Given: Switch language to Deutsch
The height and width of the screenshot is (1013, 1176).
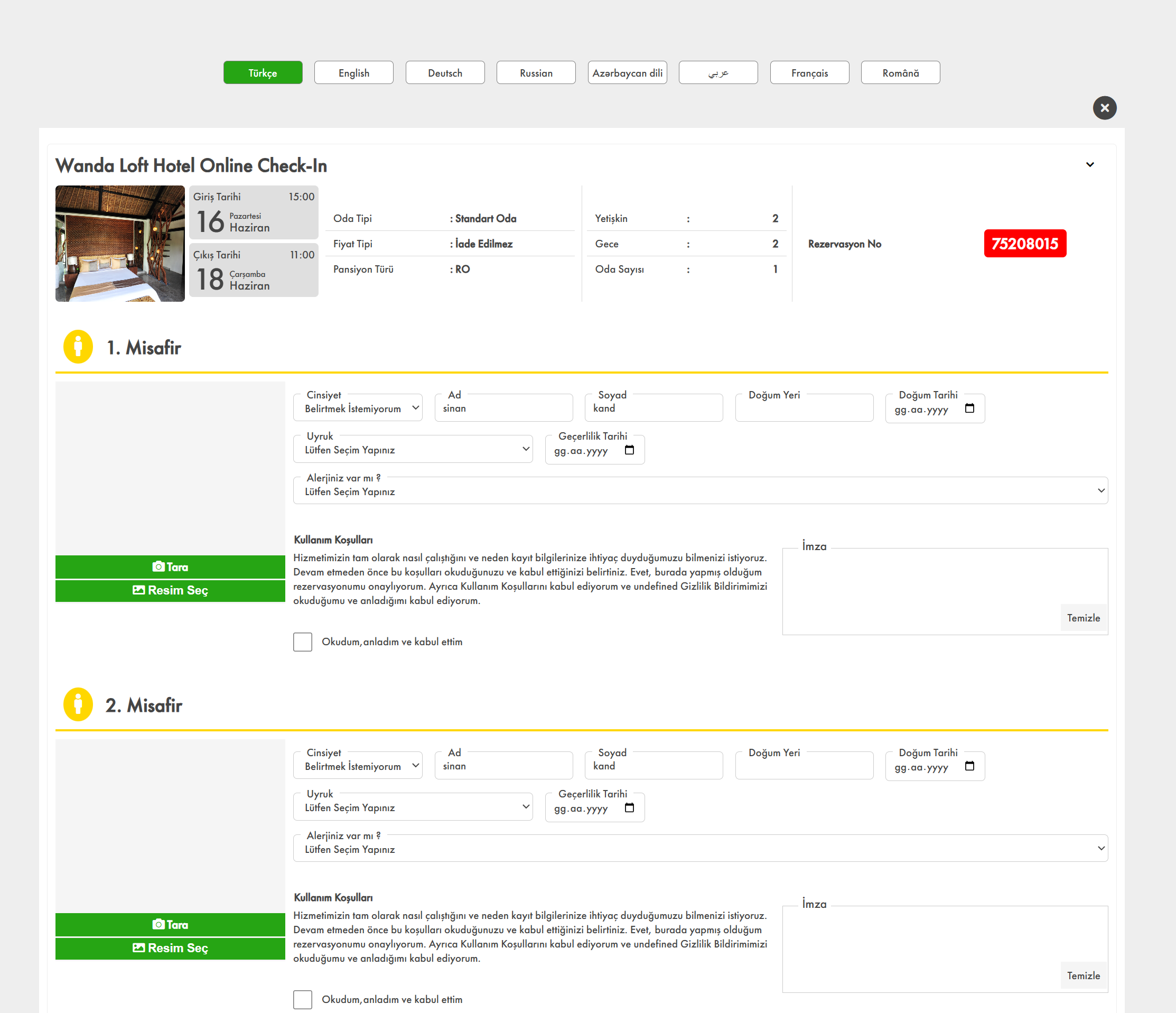Looking at the screenshot, I should coord(445,73).
